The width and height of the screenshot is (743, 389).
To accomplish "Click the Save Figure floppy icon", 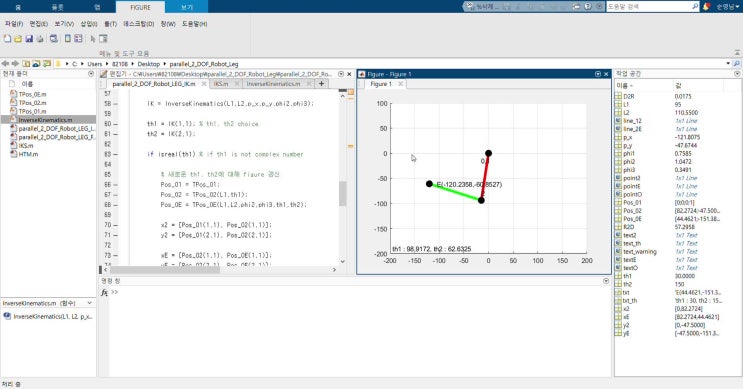I will (x=29, y=39).
